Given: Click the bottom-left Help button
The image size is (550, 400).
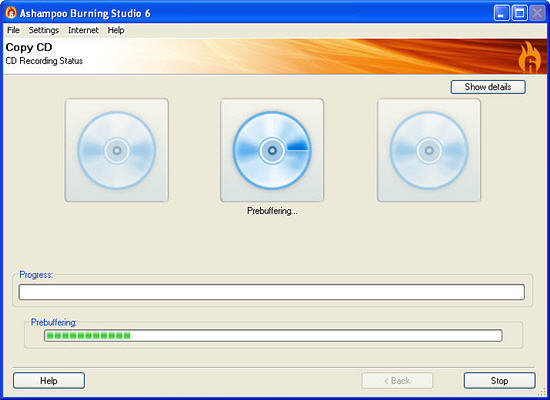Looking at the screenshot, I should click(49, 381).
